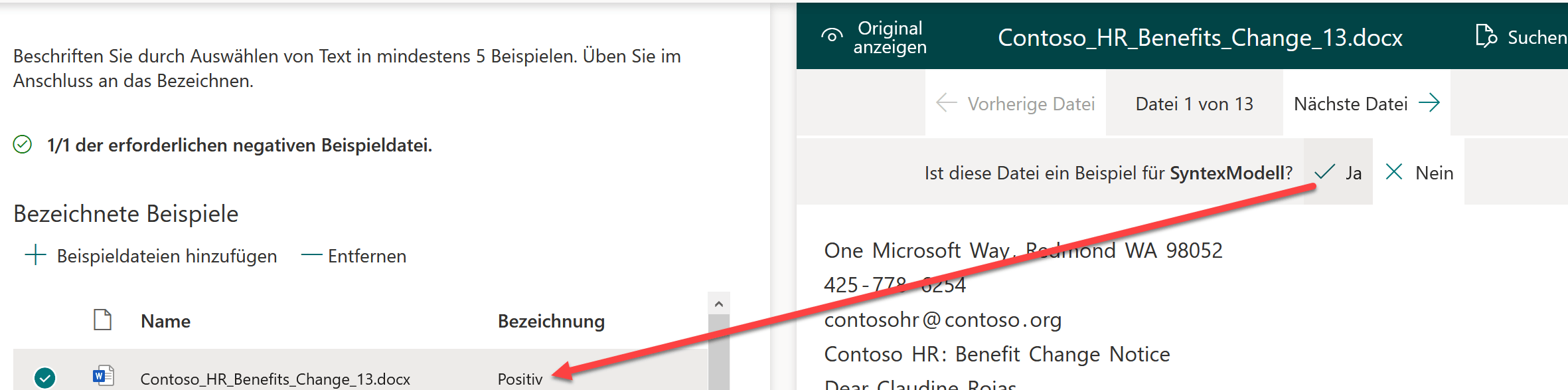The height and width of the screenshot is (390, 1568).
Task: Click file name Contoso_HR_Benefits_Change_13.docx in list
Action: 275,379
